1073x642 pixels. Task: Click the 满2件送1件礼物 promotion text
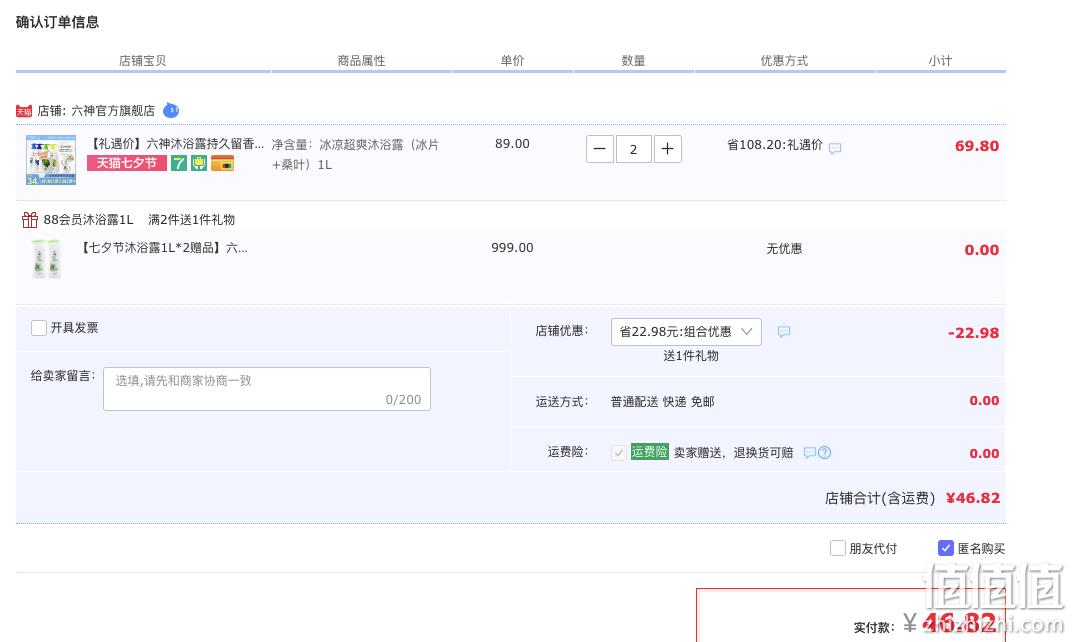point(192,220)
